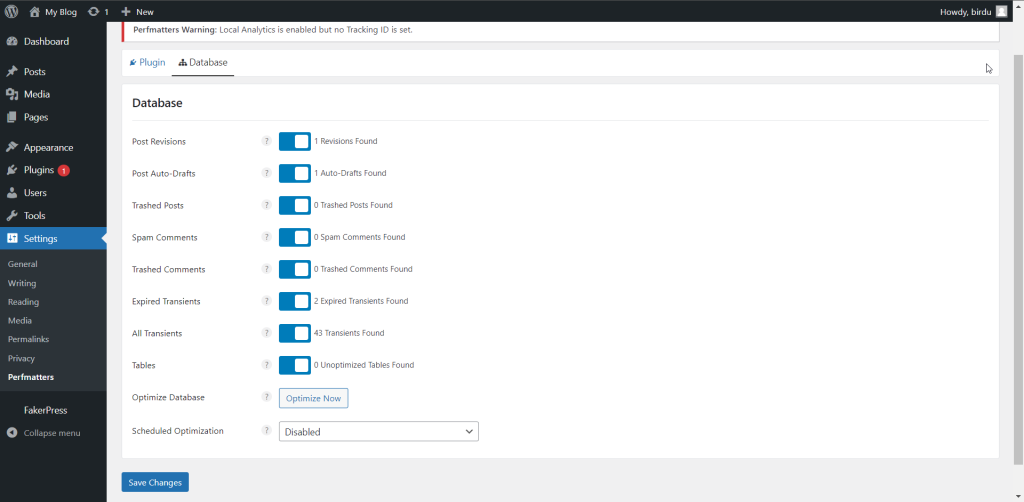Show help for Scheduled Optimization
1024x502 pixels.
[266, 430]
